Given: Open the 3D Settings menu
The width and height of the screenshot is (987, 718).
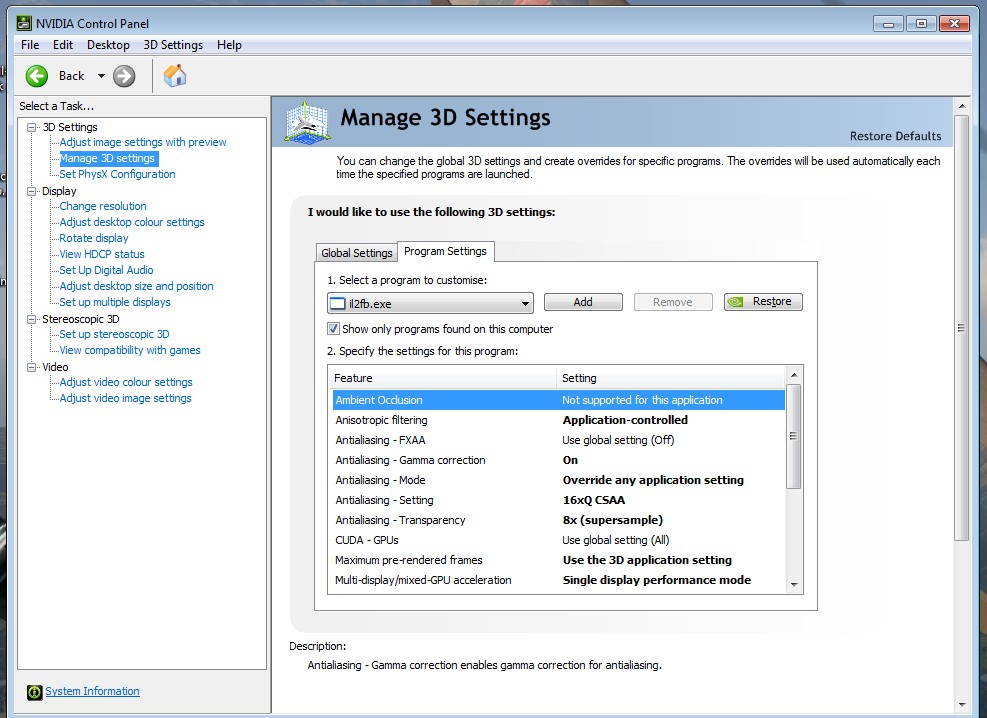Looking at the screenshot, I should [173, 45].
